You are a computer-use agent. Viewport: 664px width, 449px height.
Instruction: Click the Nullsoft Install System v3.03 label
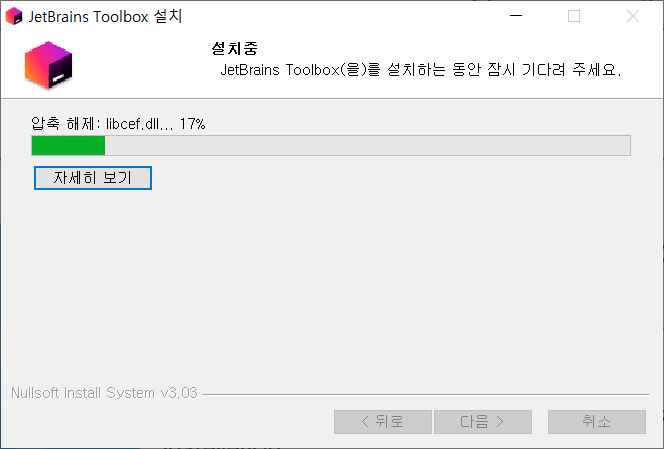pos(104,393)
